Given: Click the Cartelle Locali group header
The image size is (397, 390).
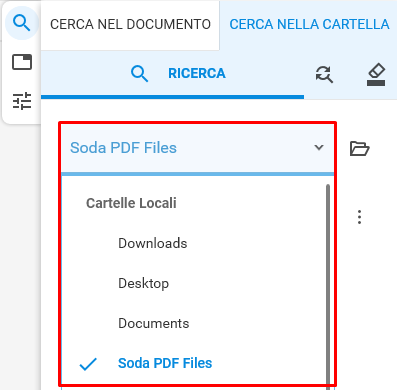Looking at the screenshot, I should point(131,203).
